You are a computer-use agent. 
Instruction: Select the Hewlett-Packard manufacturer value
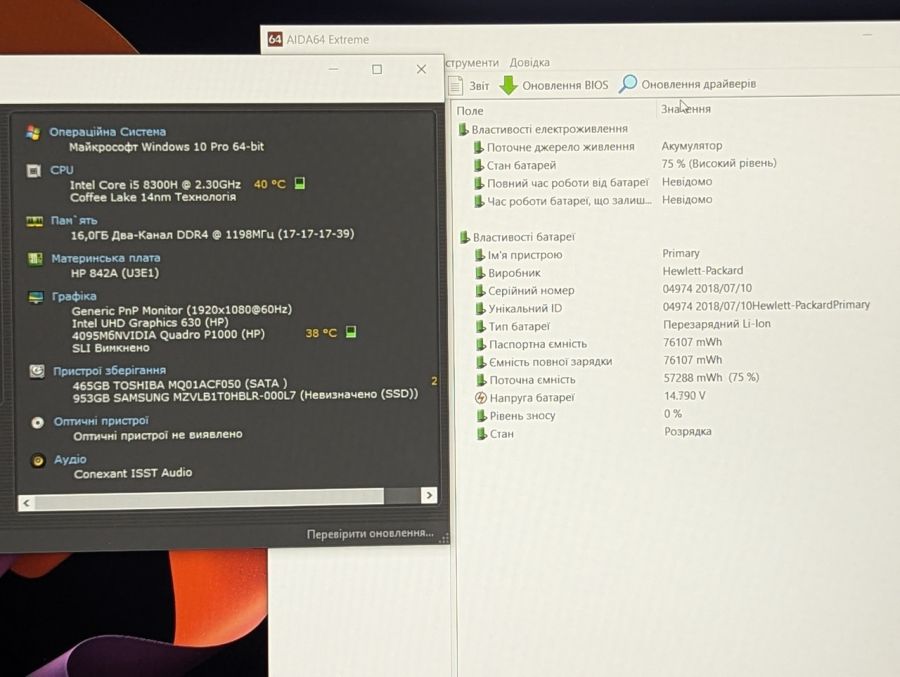(703, 270)
